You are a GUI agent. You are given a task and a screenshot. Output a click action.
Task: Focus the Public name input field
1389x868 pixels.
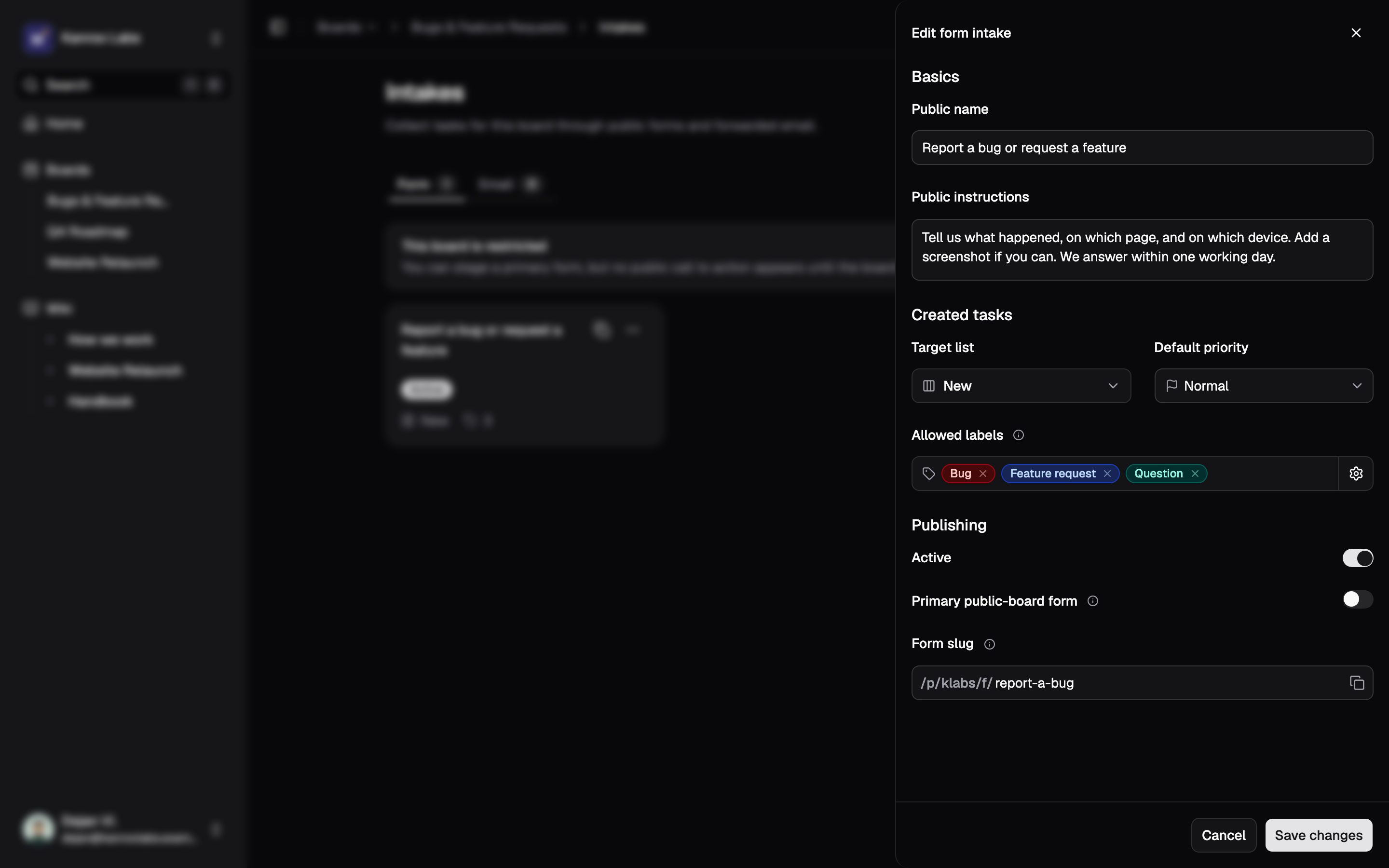coord(1142,148)
